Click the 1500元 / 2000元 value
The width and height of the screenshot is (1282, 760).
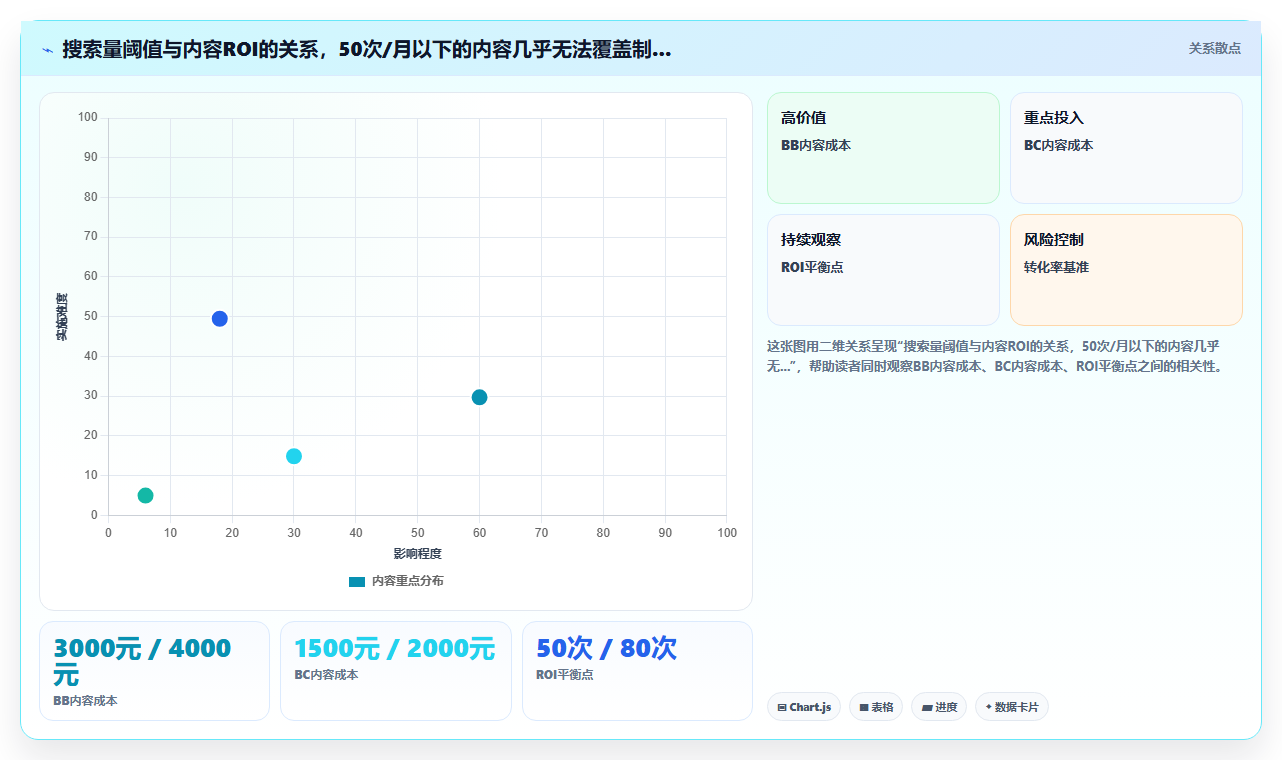pyautogui.click(x=394, y=648)
